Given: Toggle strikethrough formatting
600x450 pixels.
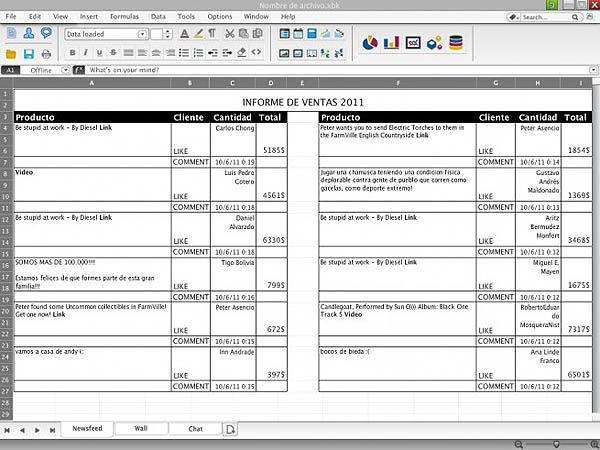Looking at the screenshot, I should tap(113, 53).
